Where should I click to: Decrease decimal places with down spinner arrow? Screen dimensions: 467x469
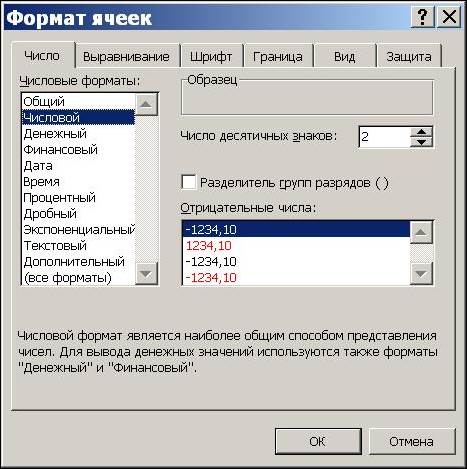tap(422, 142)
